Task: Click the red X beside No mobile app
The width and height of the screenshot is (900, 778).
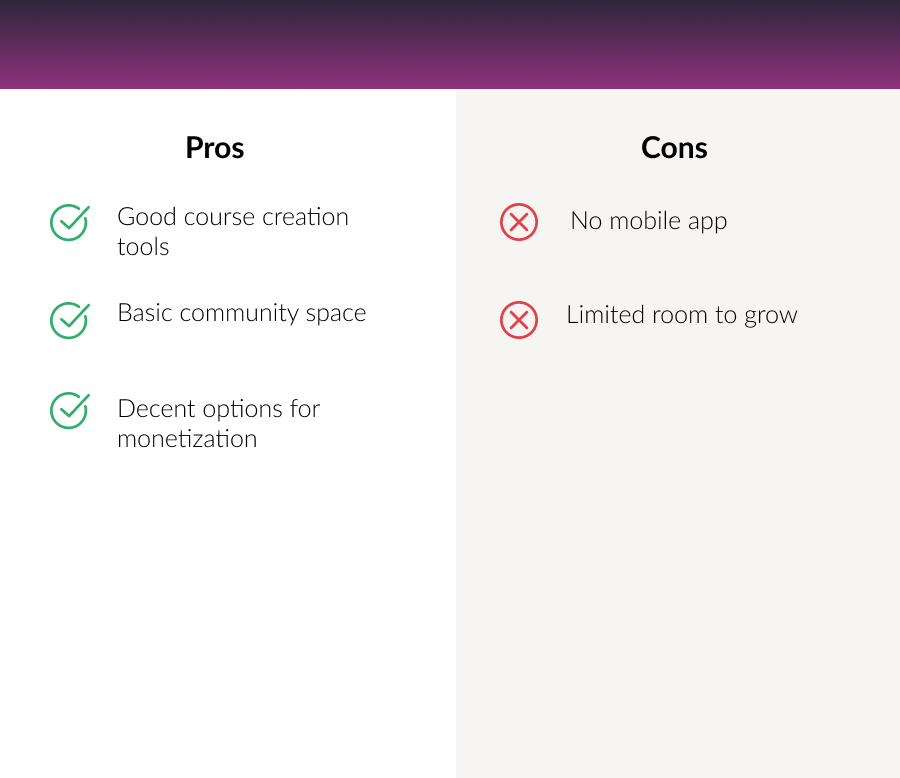Action: pyautogui.click(x=518, y=221)
